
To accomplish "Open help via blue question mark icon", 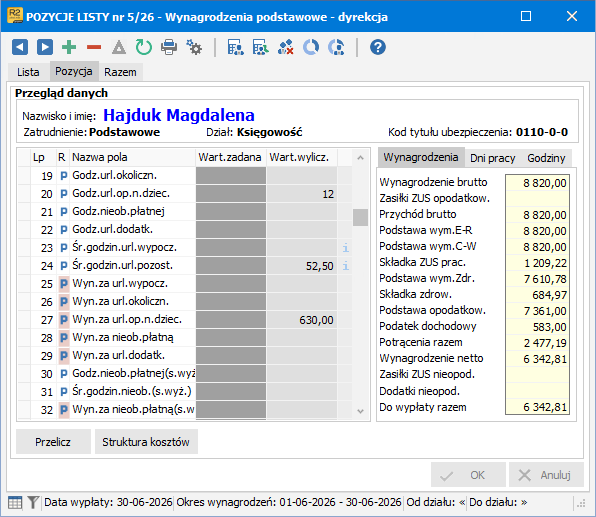I will click(x=378, y=48).
